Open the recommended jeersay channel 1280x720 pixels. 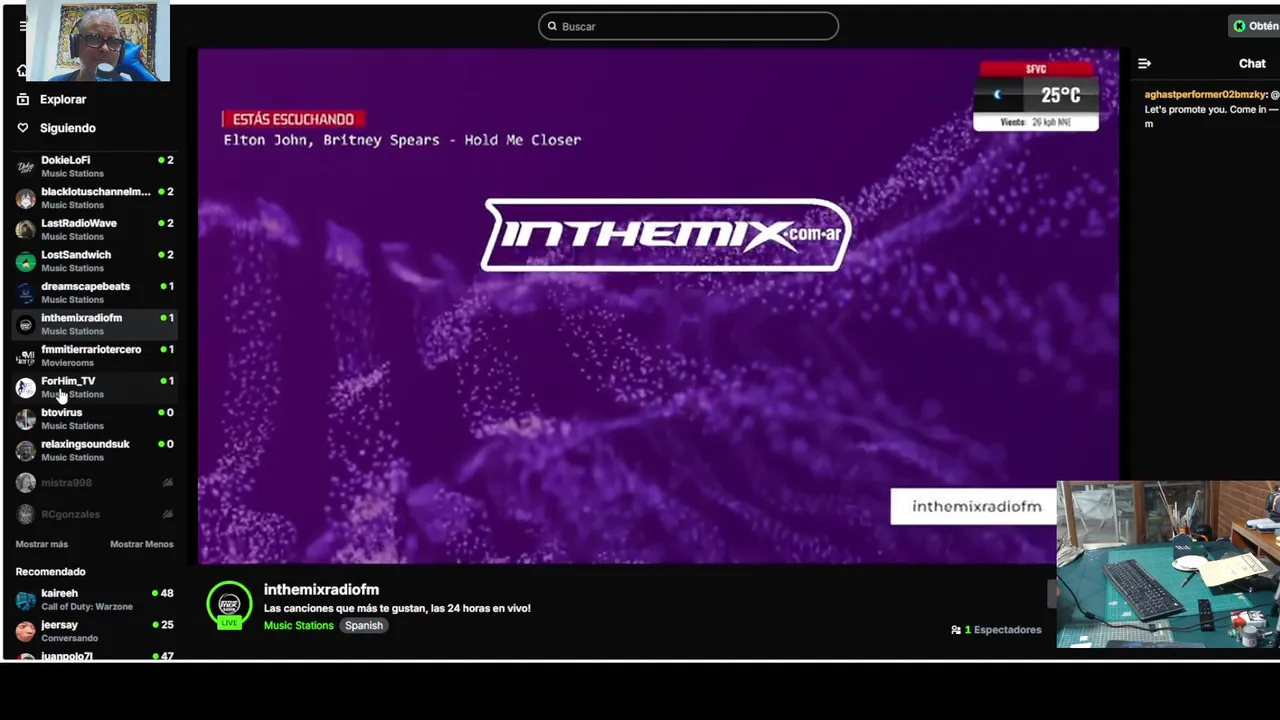(x=95, y=631)
